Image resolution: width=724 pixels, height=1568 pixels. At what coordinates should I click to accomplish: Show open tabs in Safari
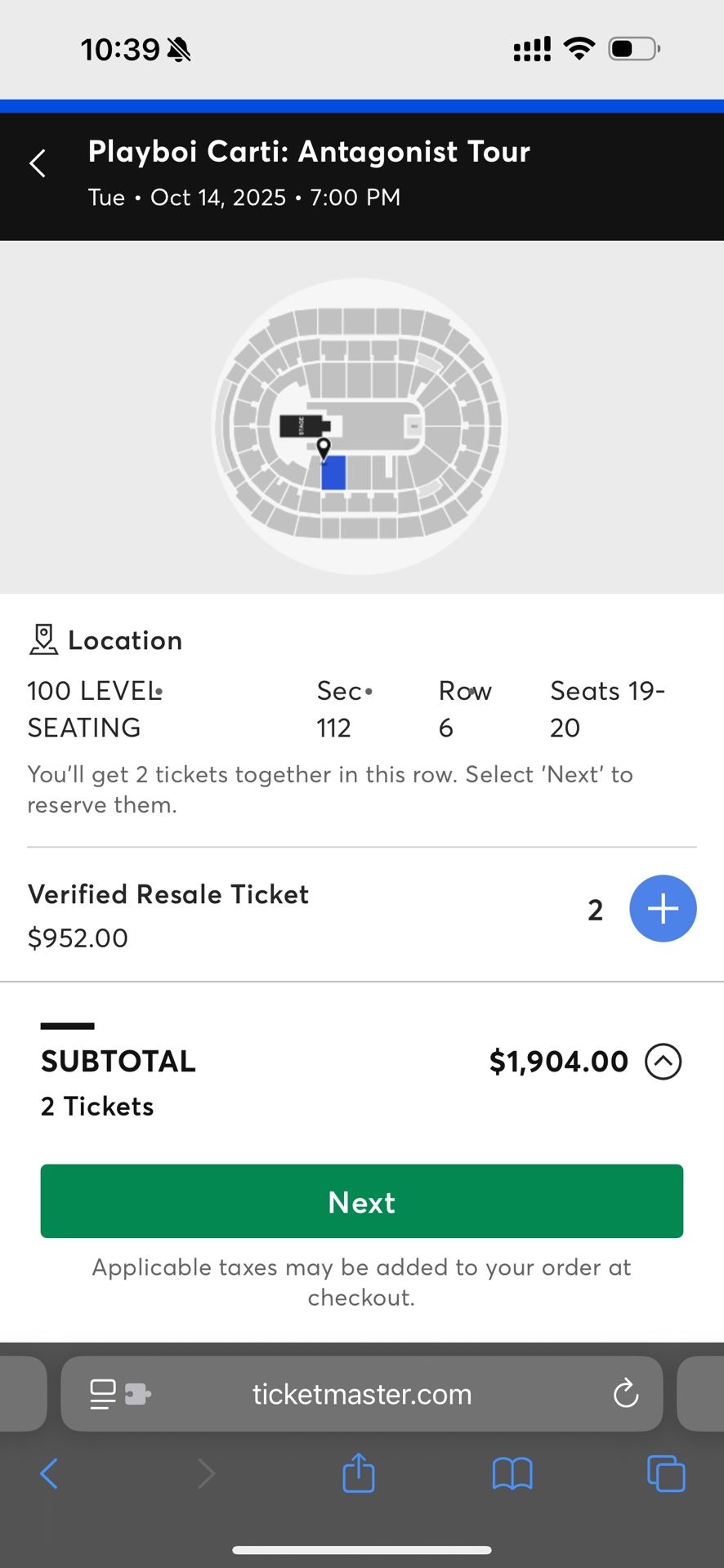(666, 1474)
